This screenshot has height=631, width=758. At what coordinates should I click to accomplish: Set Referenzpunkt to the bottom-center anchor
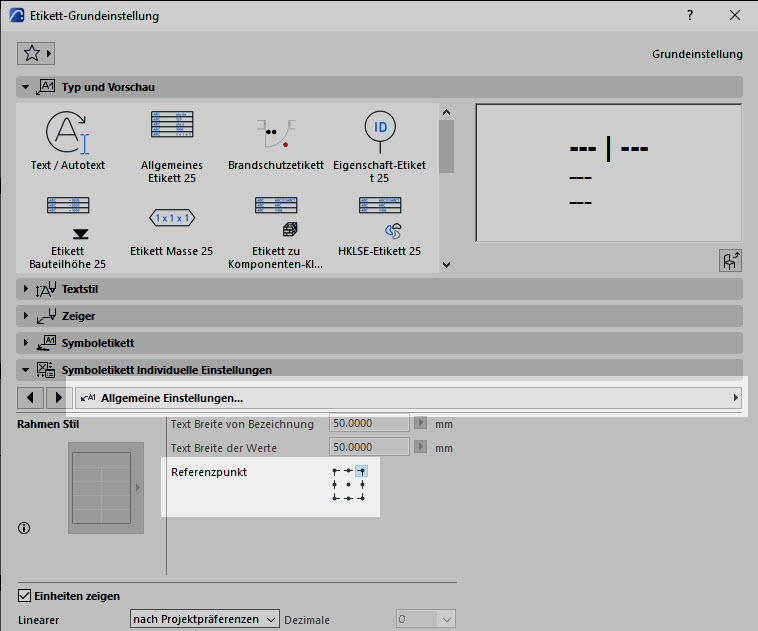349,498
